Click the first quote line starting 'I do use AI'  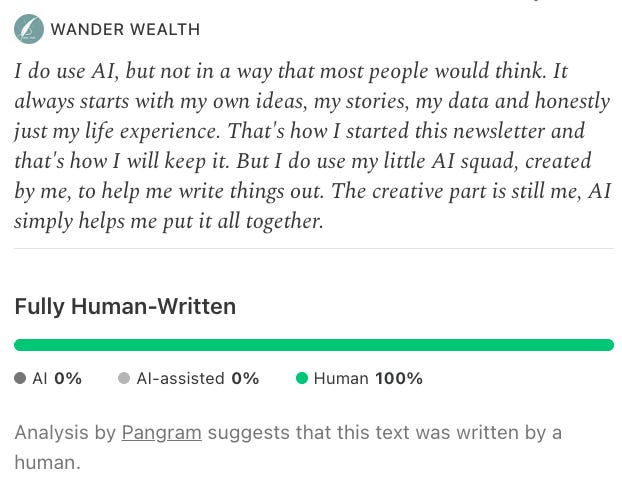291,71
